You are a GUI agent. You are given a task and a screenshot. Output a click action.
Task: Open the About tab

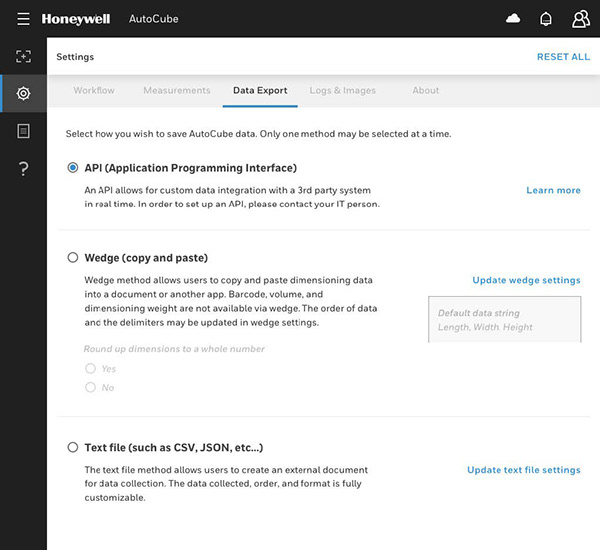426,90
